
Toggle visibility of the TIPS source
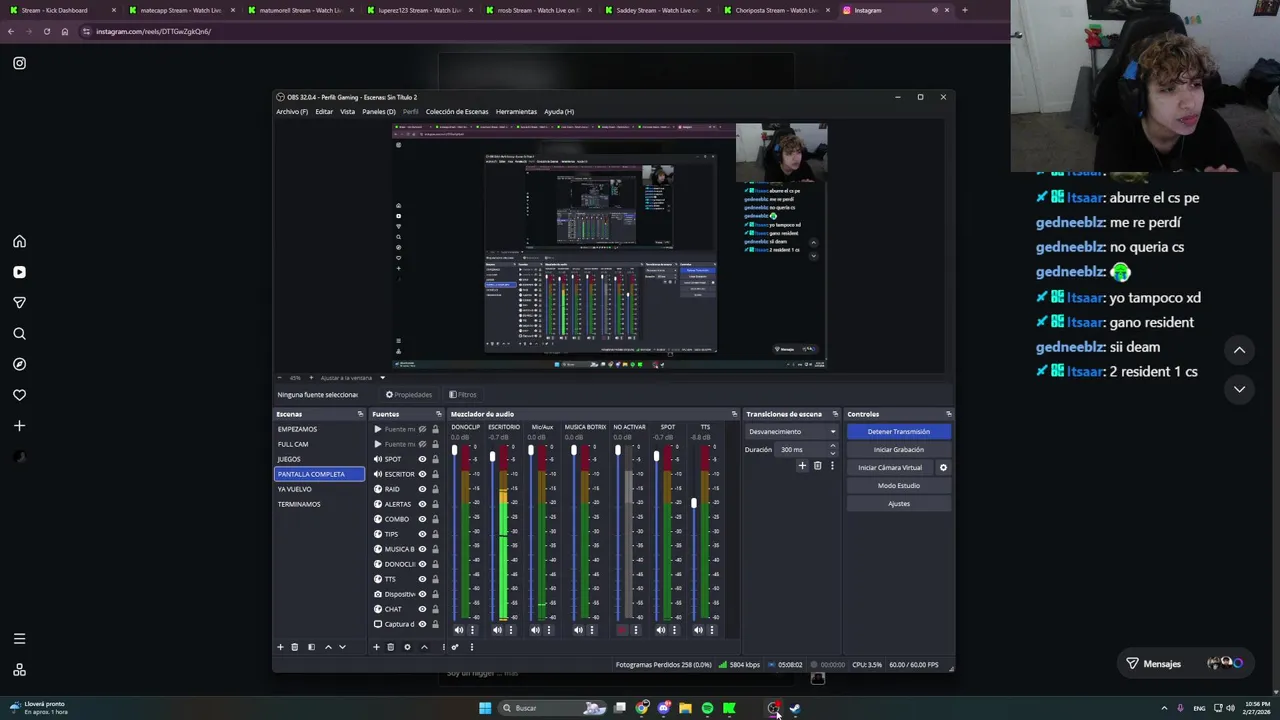[422, 534]
